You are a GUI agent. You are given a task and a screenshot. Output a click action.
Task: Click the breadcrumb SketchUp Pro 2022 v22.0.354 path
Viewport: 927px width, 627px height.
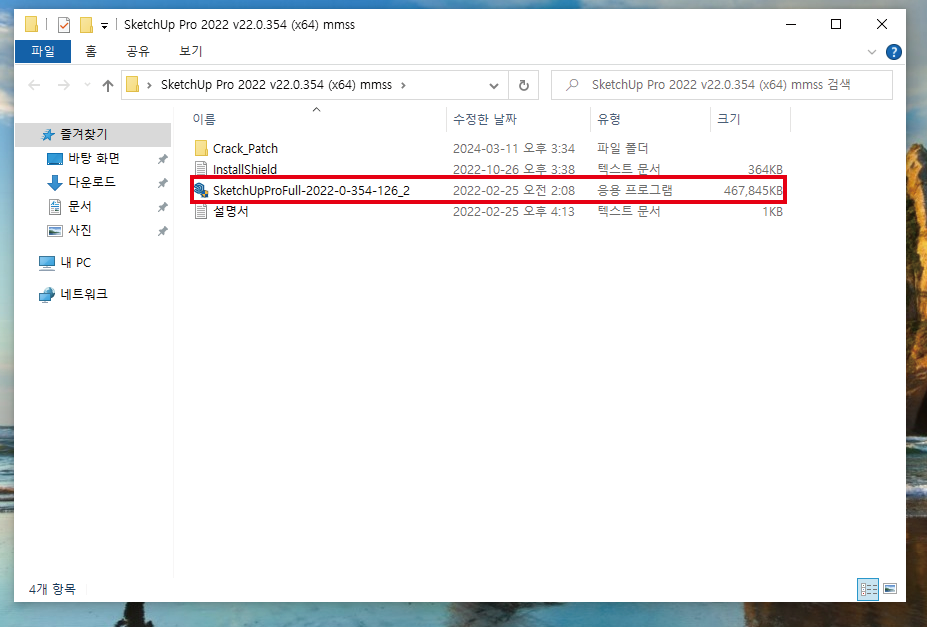276,85
